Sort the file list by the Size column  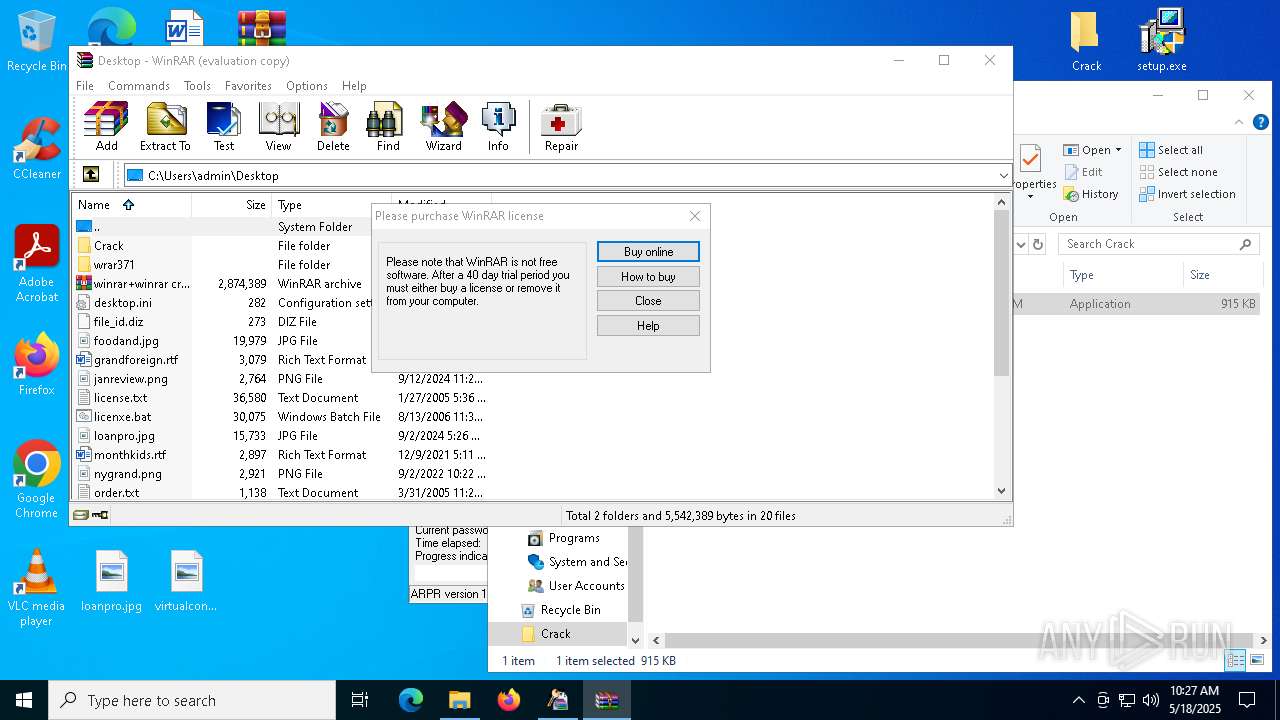(232, 205)
